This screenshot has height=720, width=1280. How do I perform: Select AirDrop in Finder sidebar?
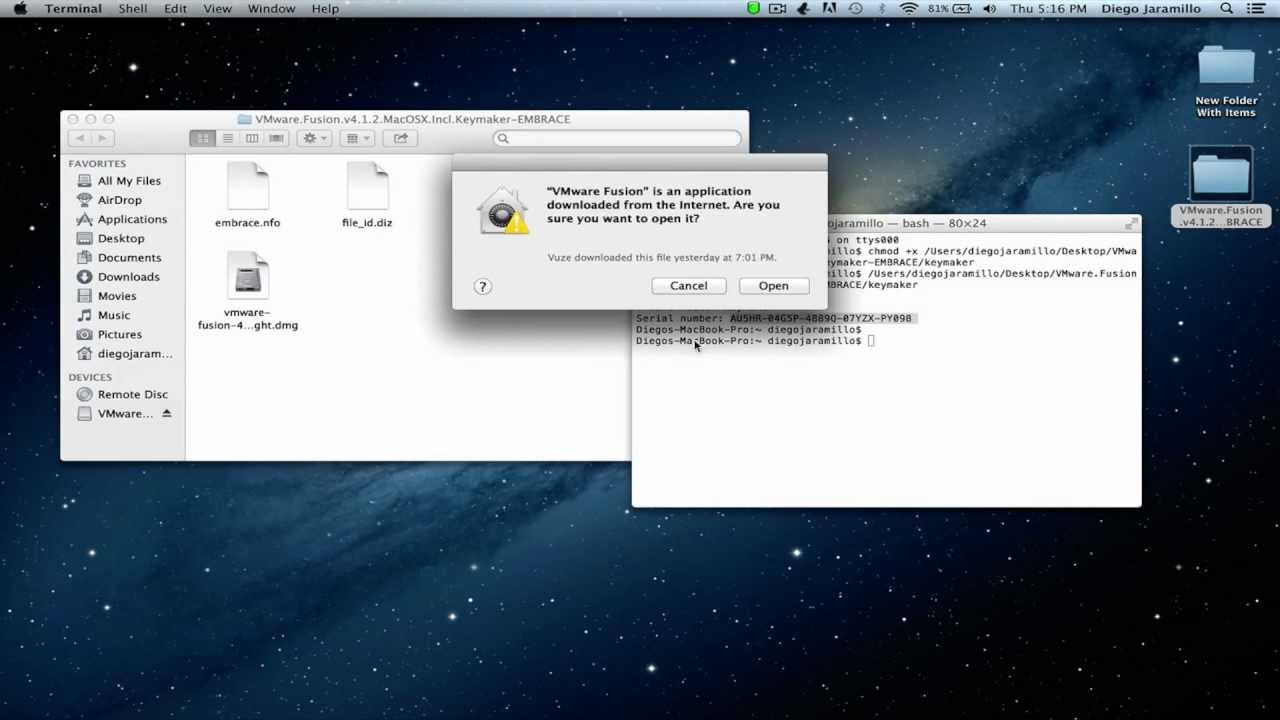click(x=120, y=200)
